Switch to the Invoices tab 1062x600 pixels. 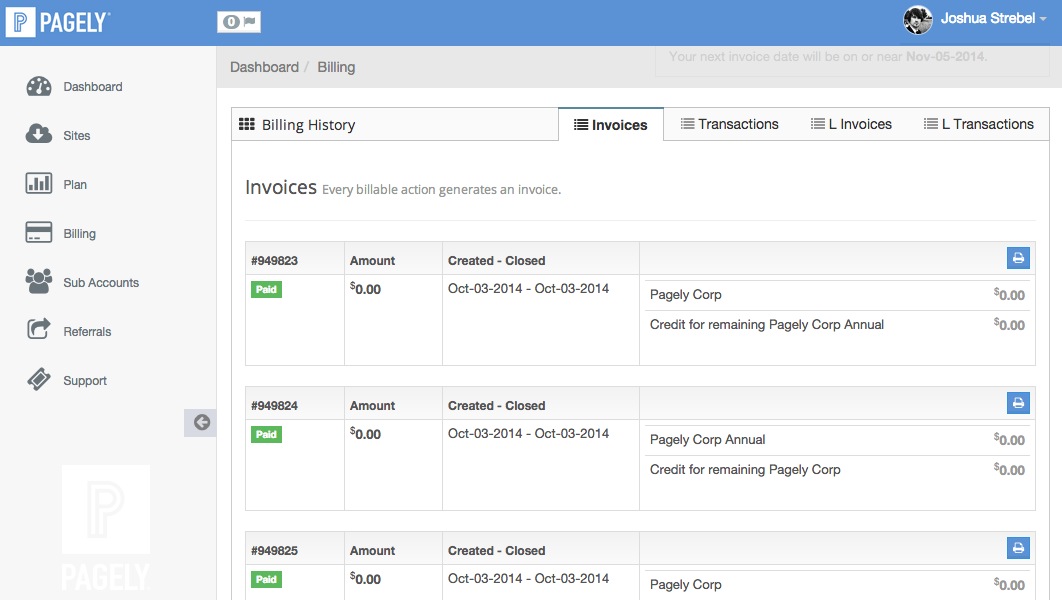pyautogui.click(x=611, y=125)
